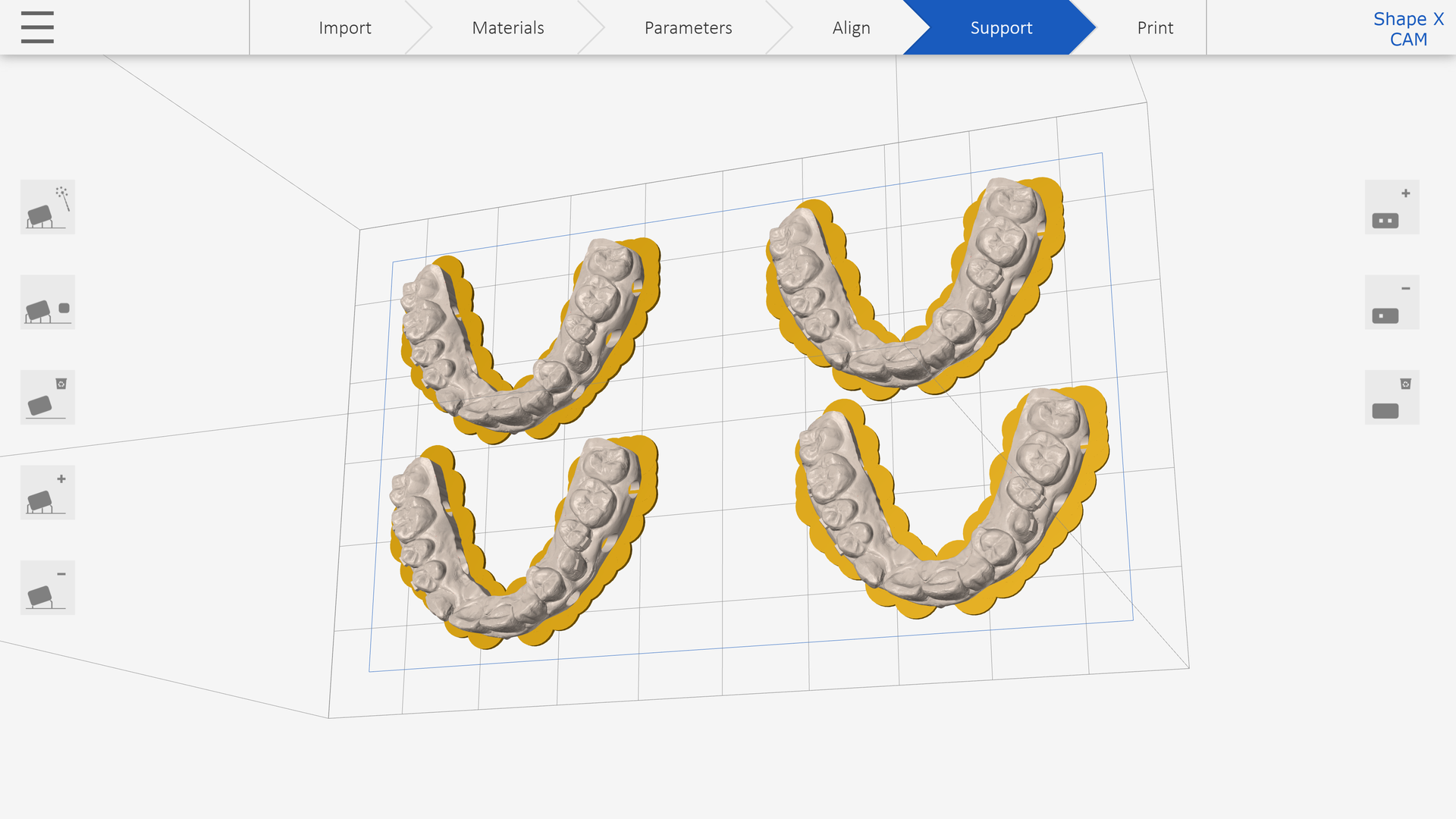Switch to the Materials step
This screenshot has height=819, width=1456.
click(x=507, y=28)
